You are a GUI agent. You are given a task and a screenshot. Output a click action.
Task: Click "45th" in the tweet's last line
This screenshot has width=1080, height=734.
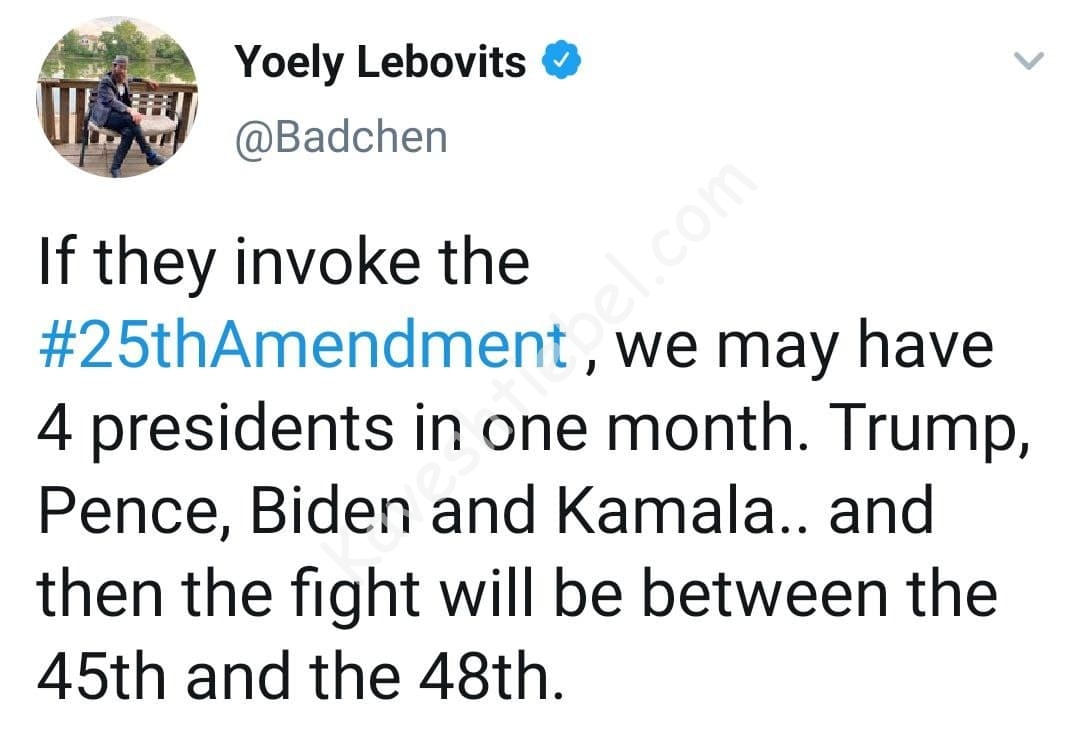coord(100,676)
